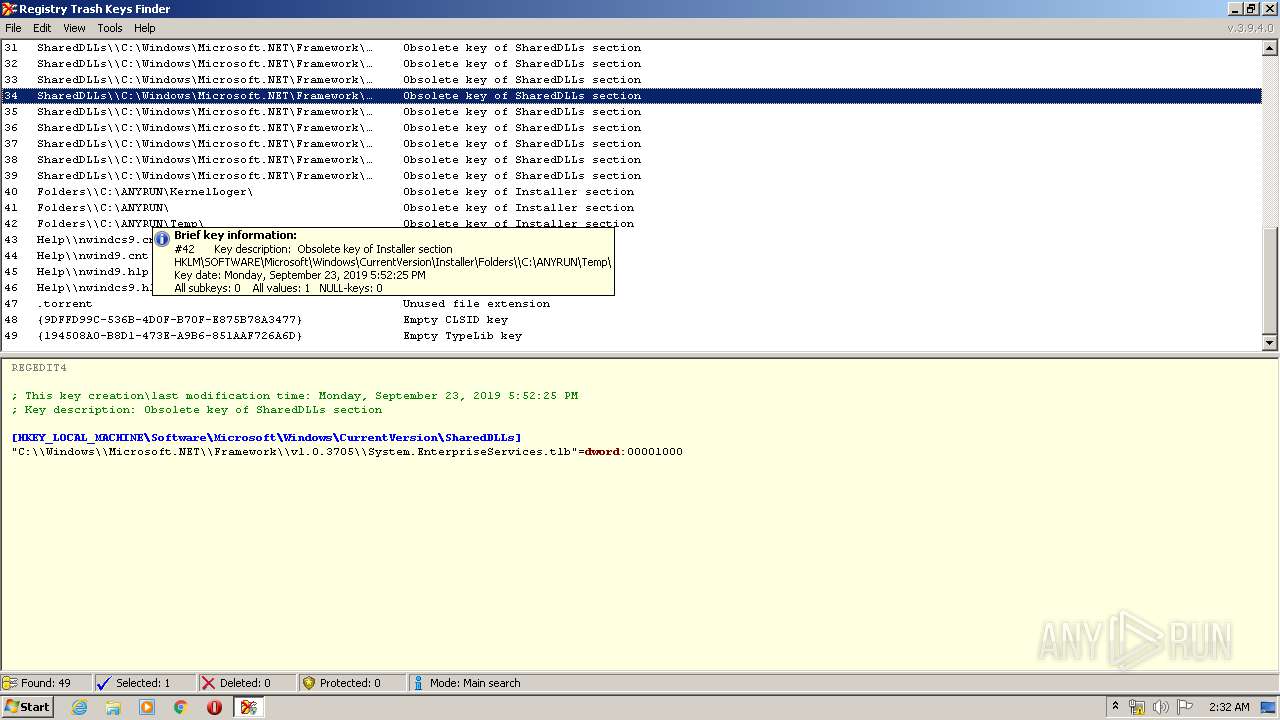The image size is (1280, 720).
Task: Click the System.EnterpriseServices.tlb value line
Action: tap(347, 452)
